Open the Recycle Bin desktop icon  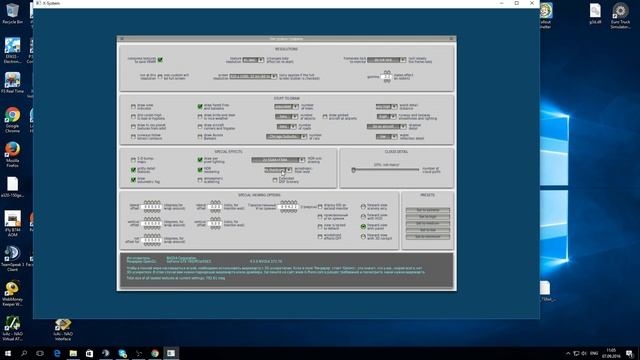tap(12, 13)
